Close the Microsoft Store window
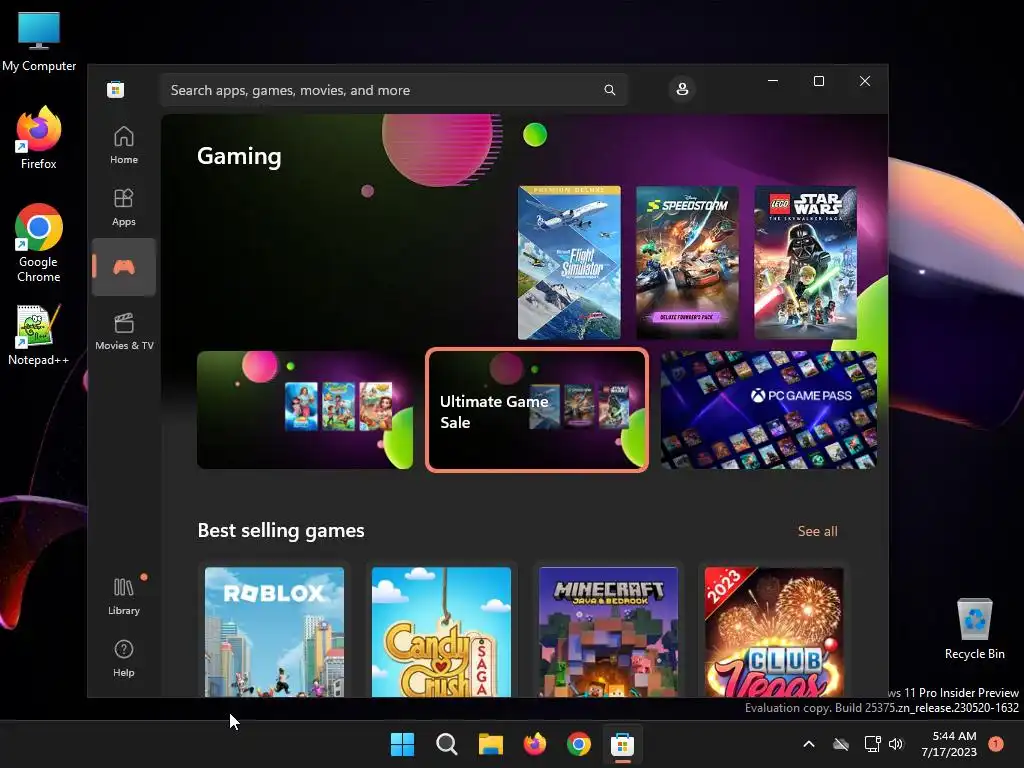Image resolution: width=1024 pixels, height=768 pixels. tap(865, 81)
